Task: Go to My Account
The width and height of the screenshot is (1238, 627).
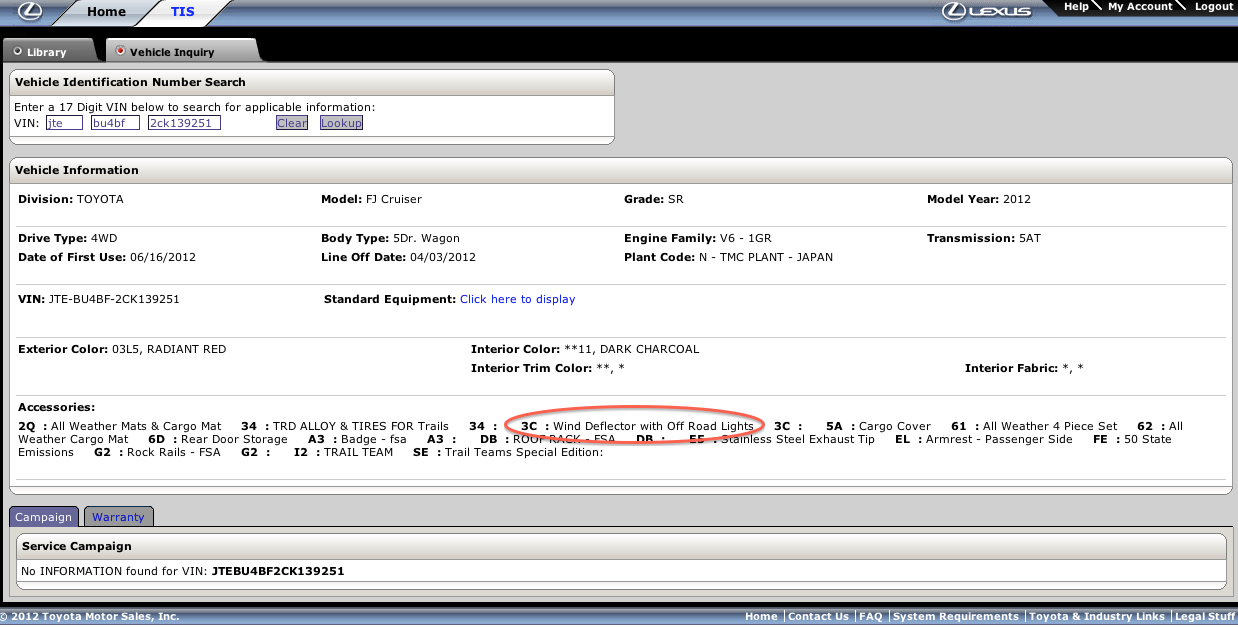Action: point(1139,7)
